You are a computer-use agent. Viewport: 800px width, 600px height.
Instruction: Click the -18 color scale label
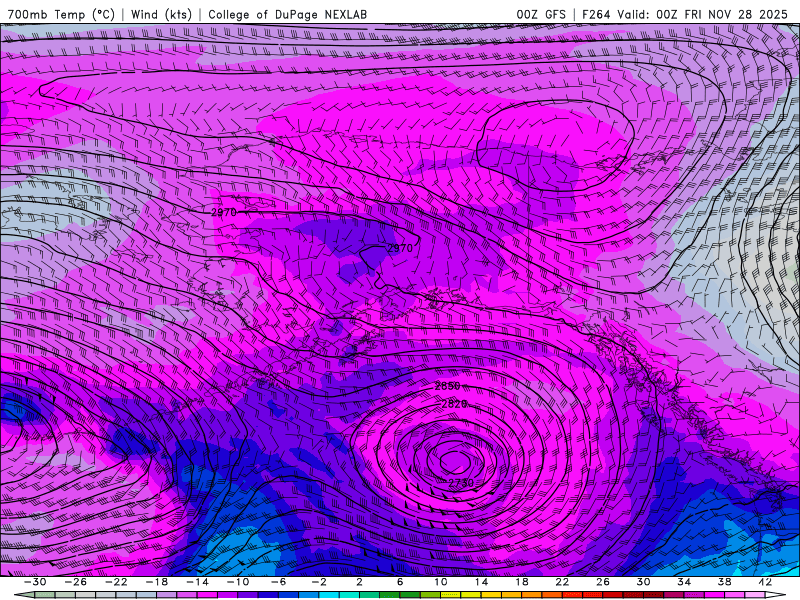coord(157,582)
